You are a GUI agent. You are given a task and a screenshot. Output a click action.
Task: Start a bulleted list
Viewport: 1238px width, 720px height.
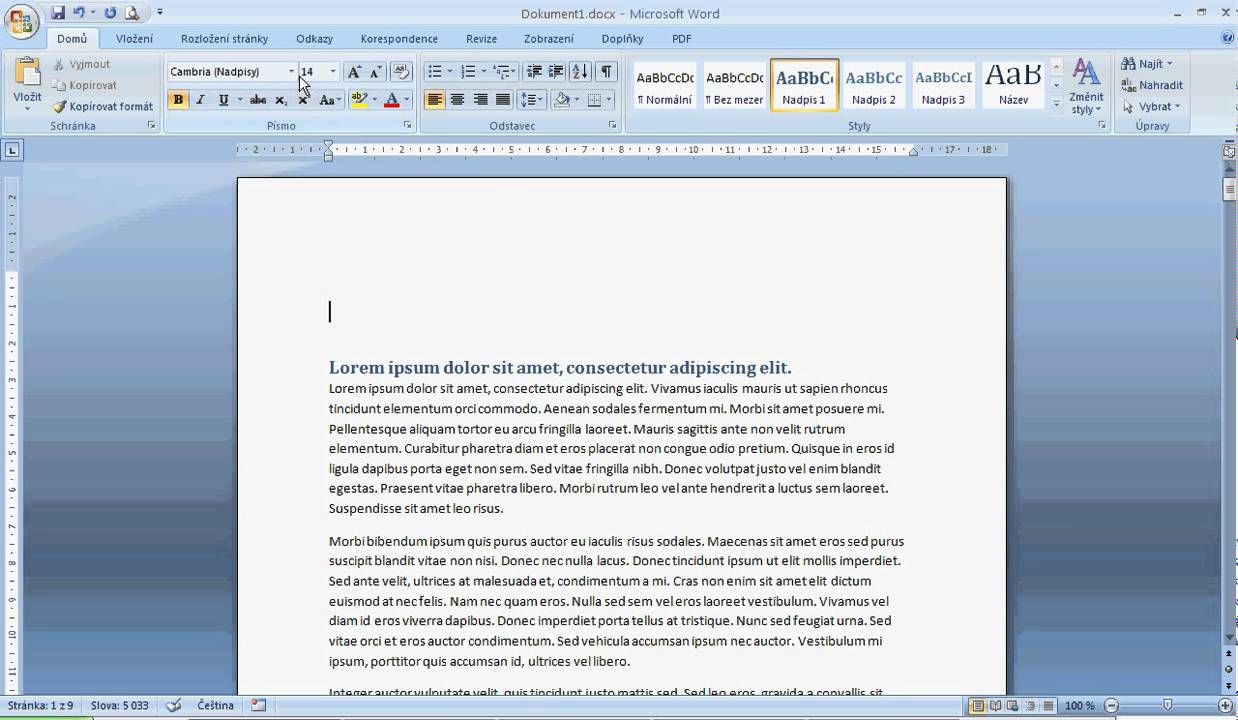[434, 72]
